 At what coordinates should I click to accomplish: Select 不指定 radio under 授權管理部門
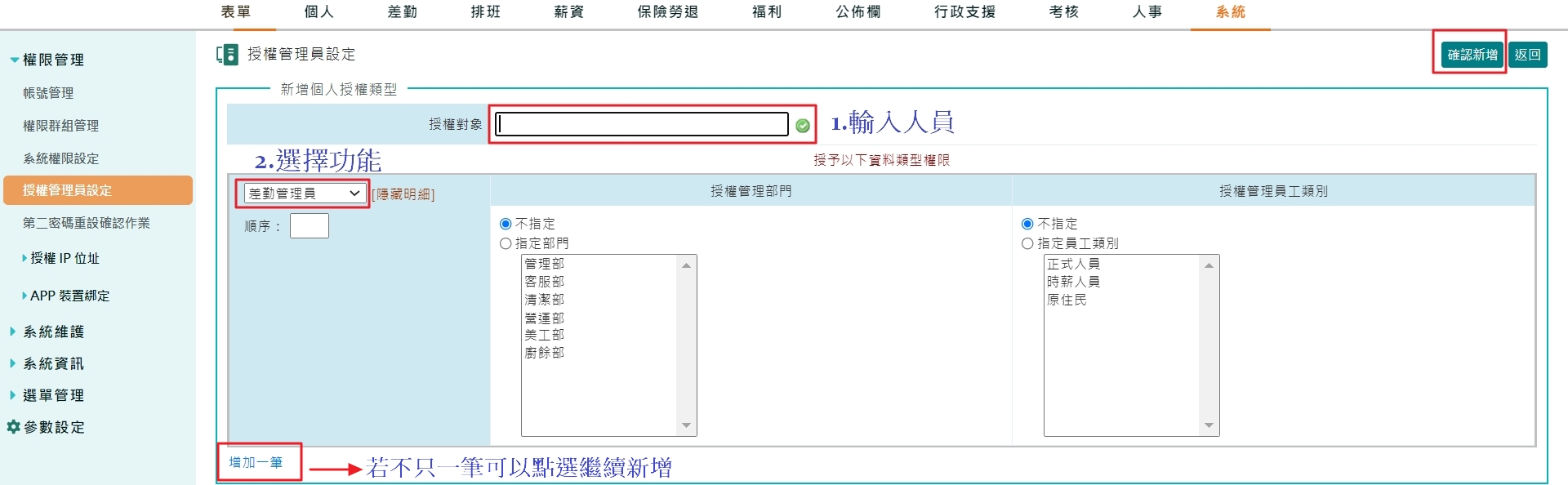coord(506,224)
